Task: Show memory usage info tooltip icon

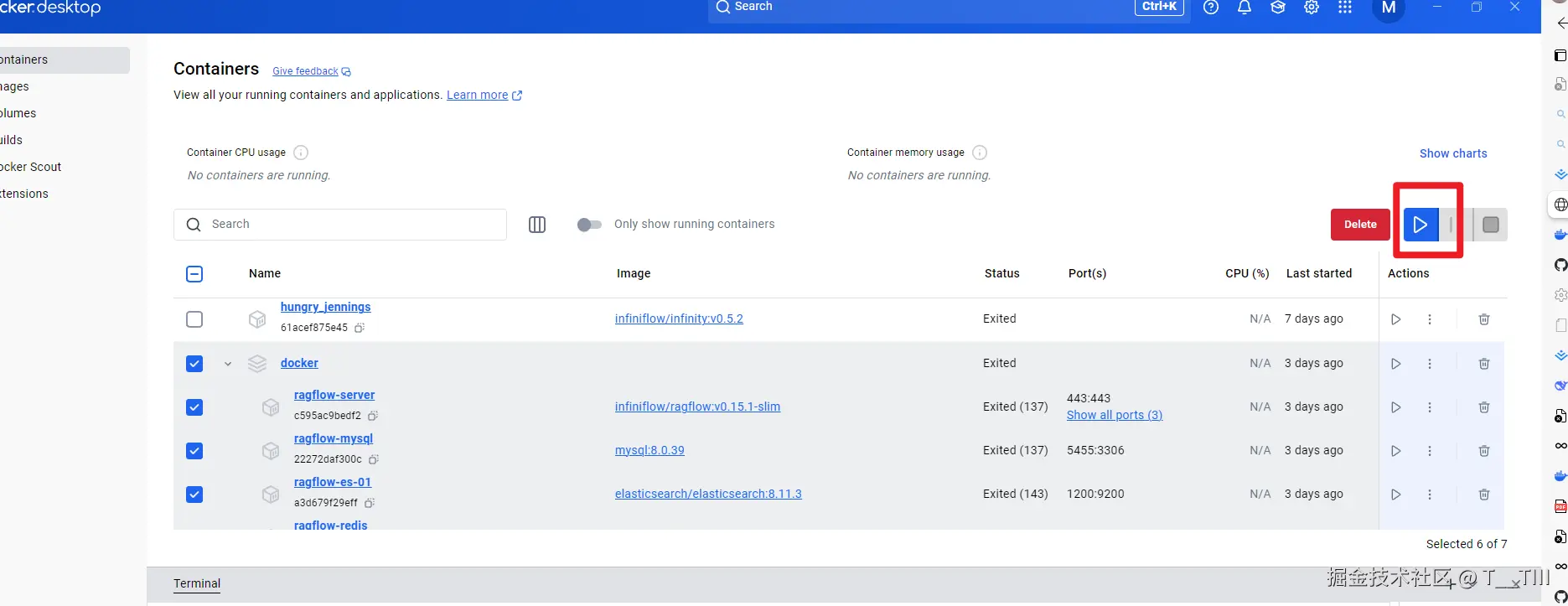Action: [980, 153]
